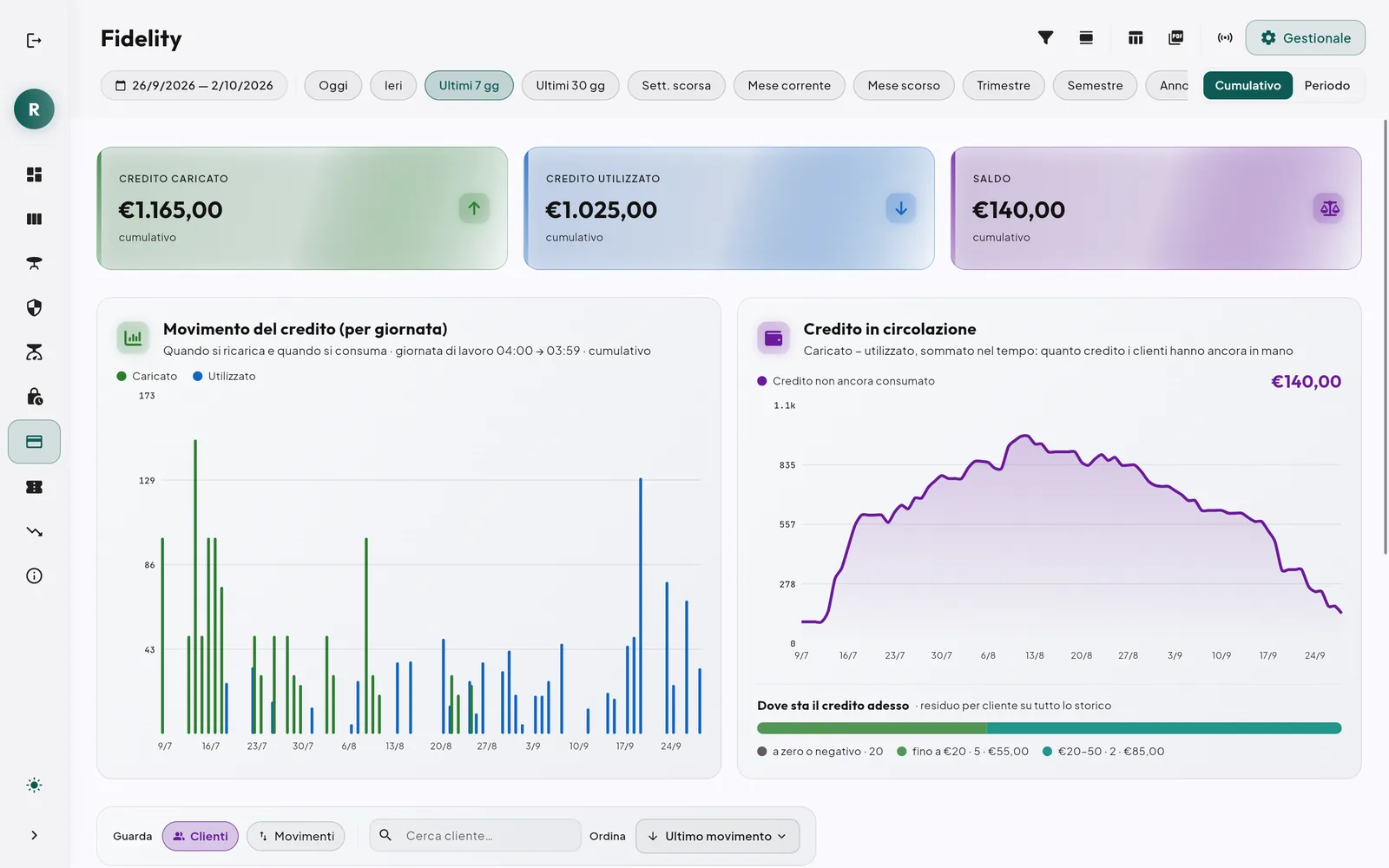Click the page vertical scrollbar

[1386, 337]
